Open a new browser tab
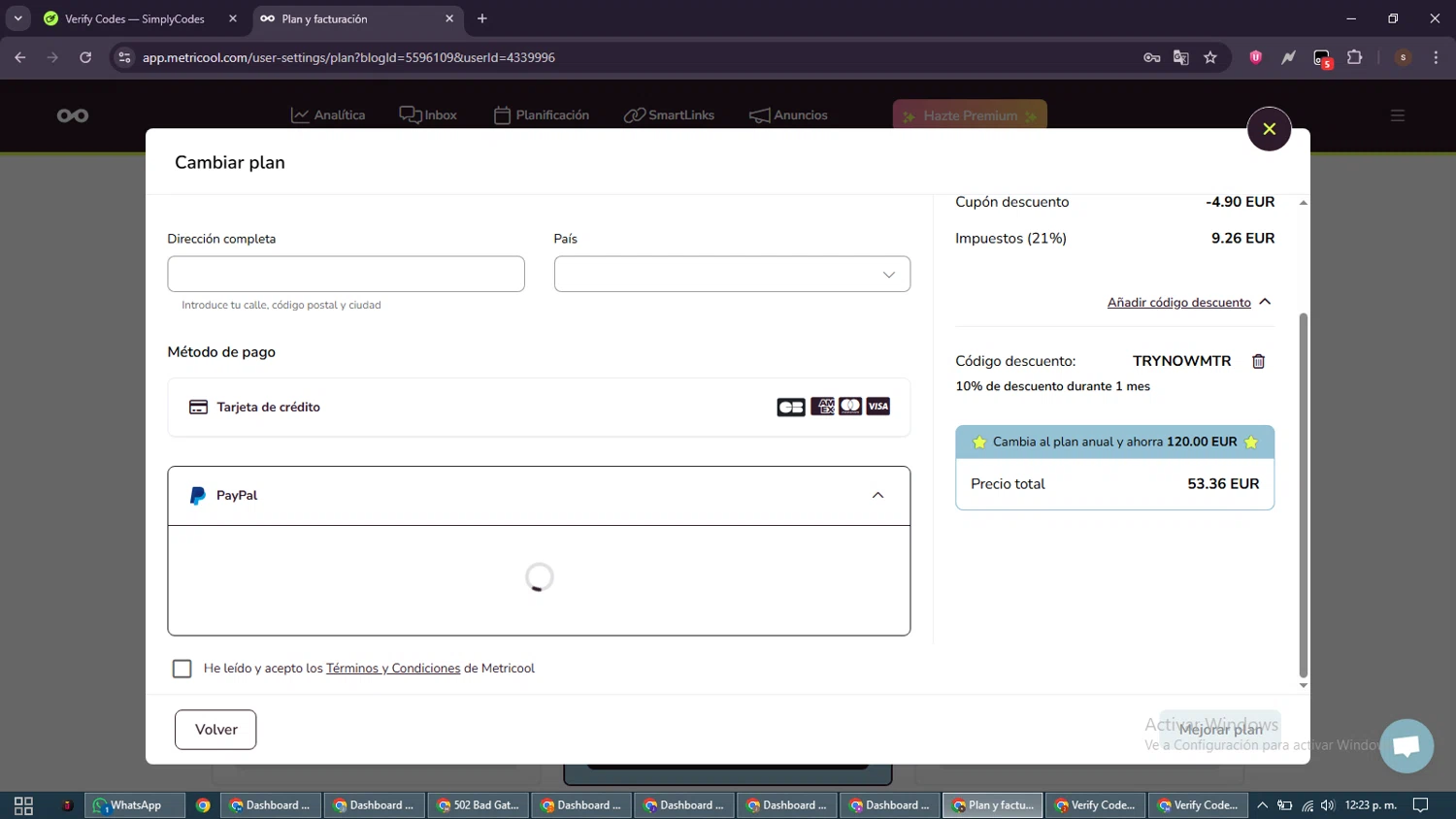The height and width of the screenshot is (819, 1456). click(482, 18)
